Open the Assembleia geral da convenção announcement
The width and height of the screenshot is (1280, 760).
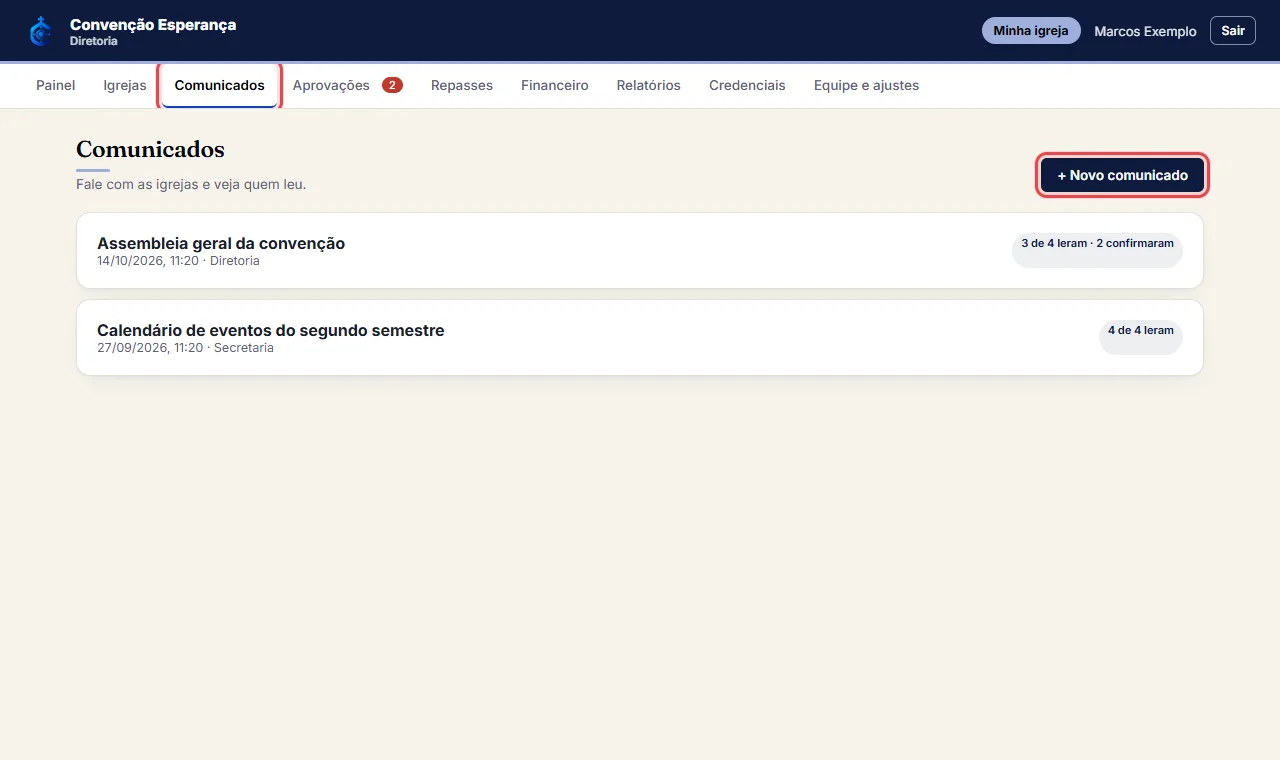[640, 250]
